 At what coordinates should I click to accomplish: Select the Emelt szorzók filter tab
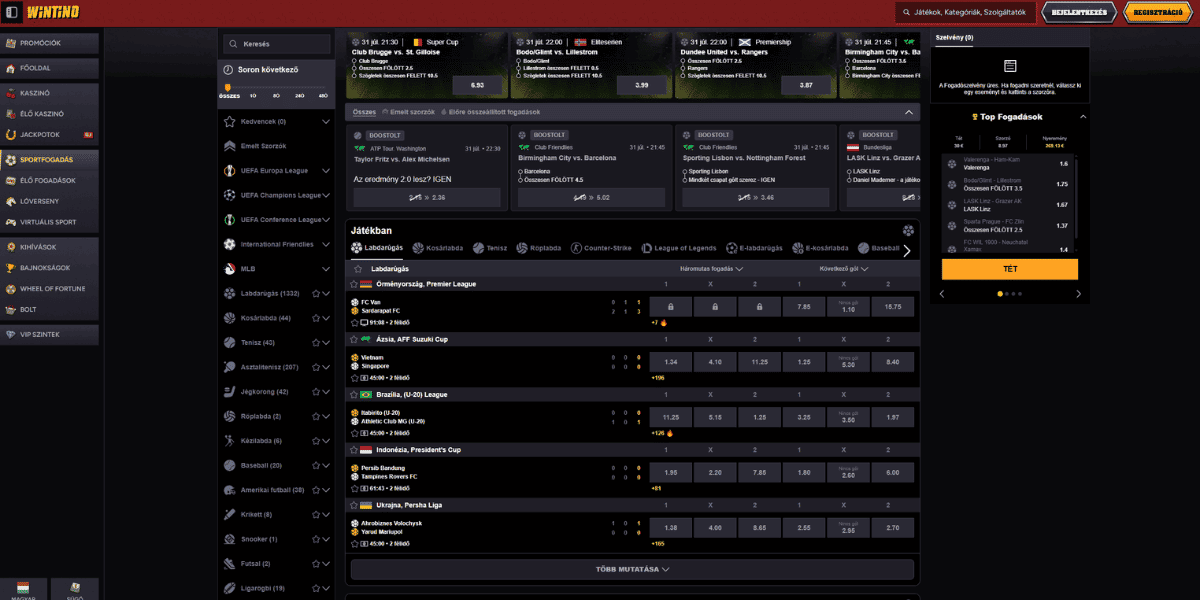click(x=410, y=112)
